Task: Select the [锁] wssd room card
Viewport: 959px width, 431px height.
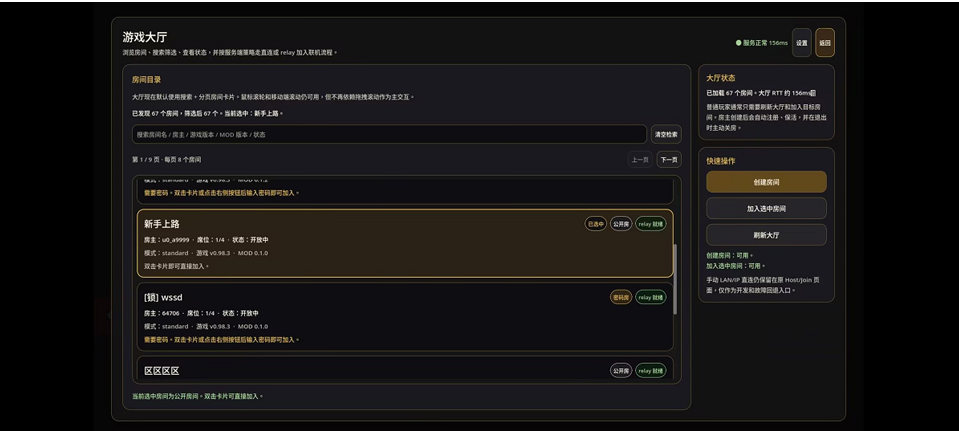Action: [x=405, y=317]
